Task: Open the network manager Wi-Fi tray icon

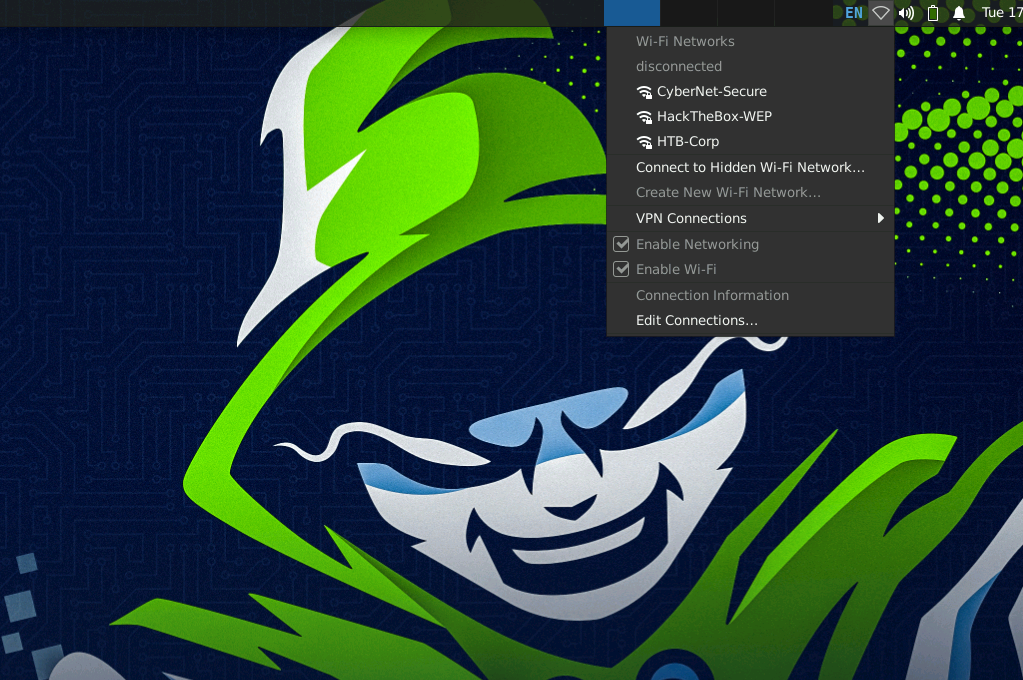Action: (x=881, y=13)
